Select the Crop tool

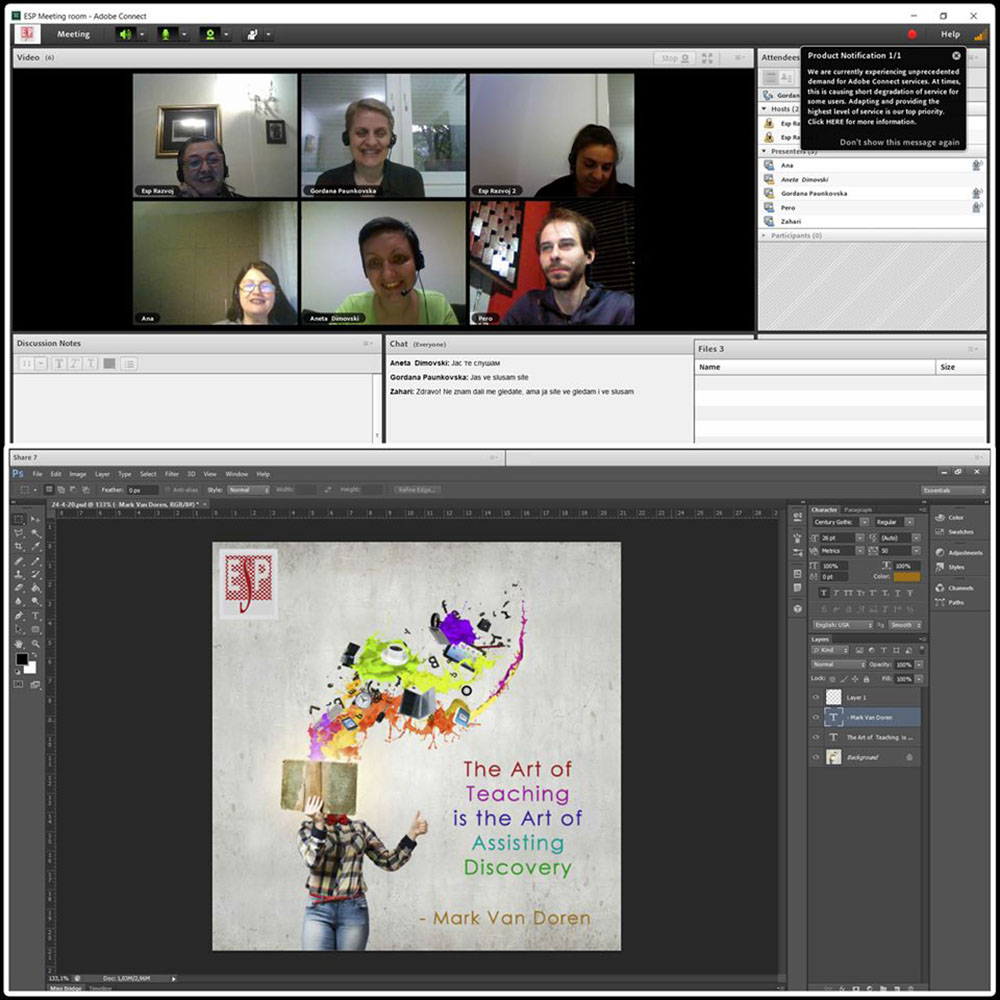[19, 547]
